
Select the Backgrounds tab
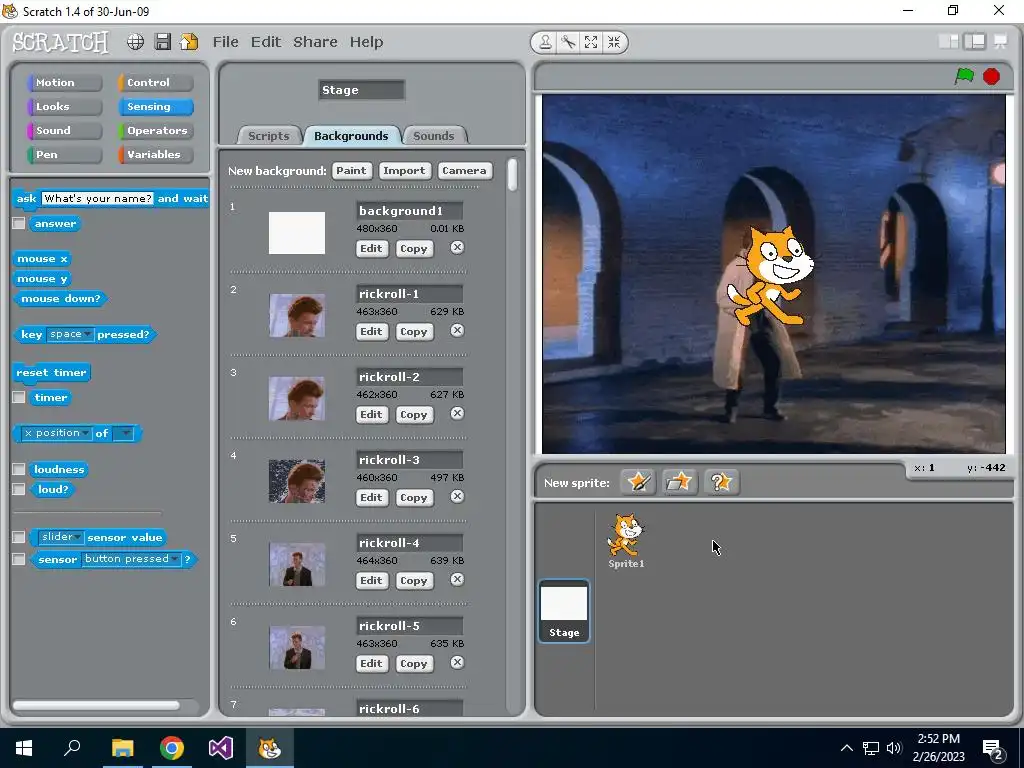coord(351,136)
